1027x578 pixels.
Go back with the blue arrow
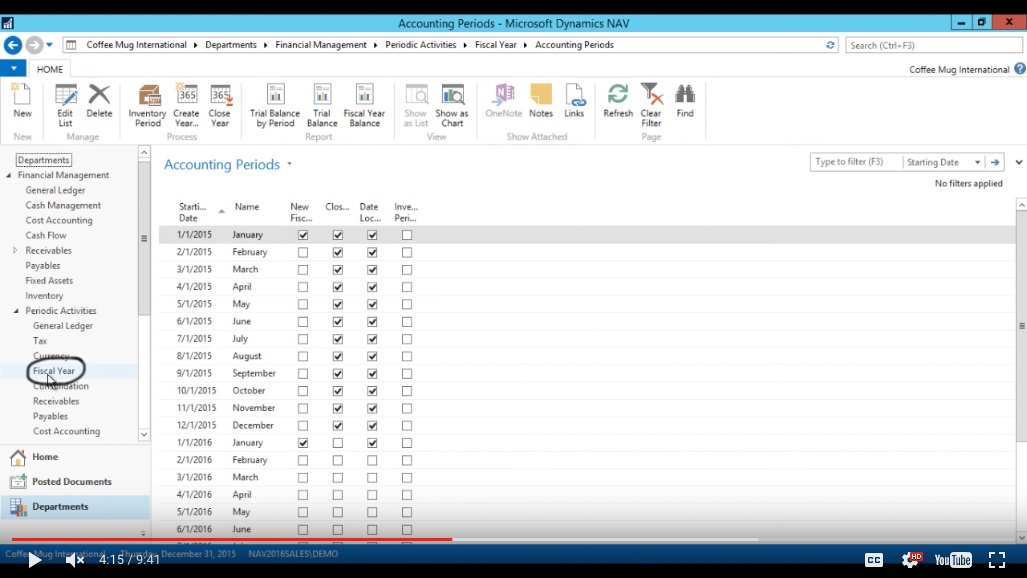[12, 45]
